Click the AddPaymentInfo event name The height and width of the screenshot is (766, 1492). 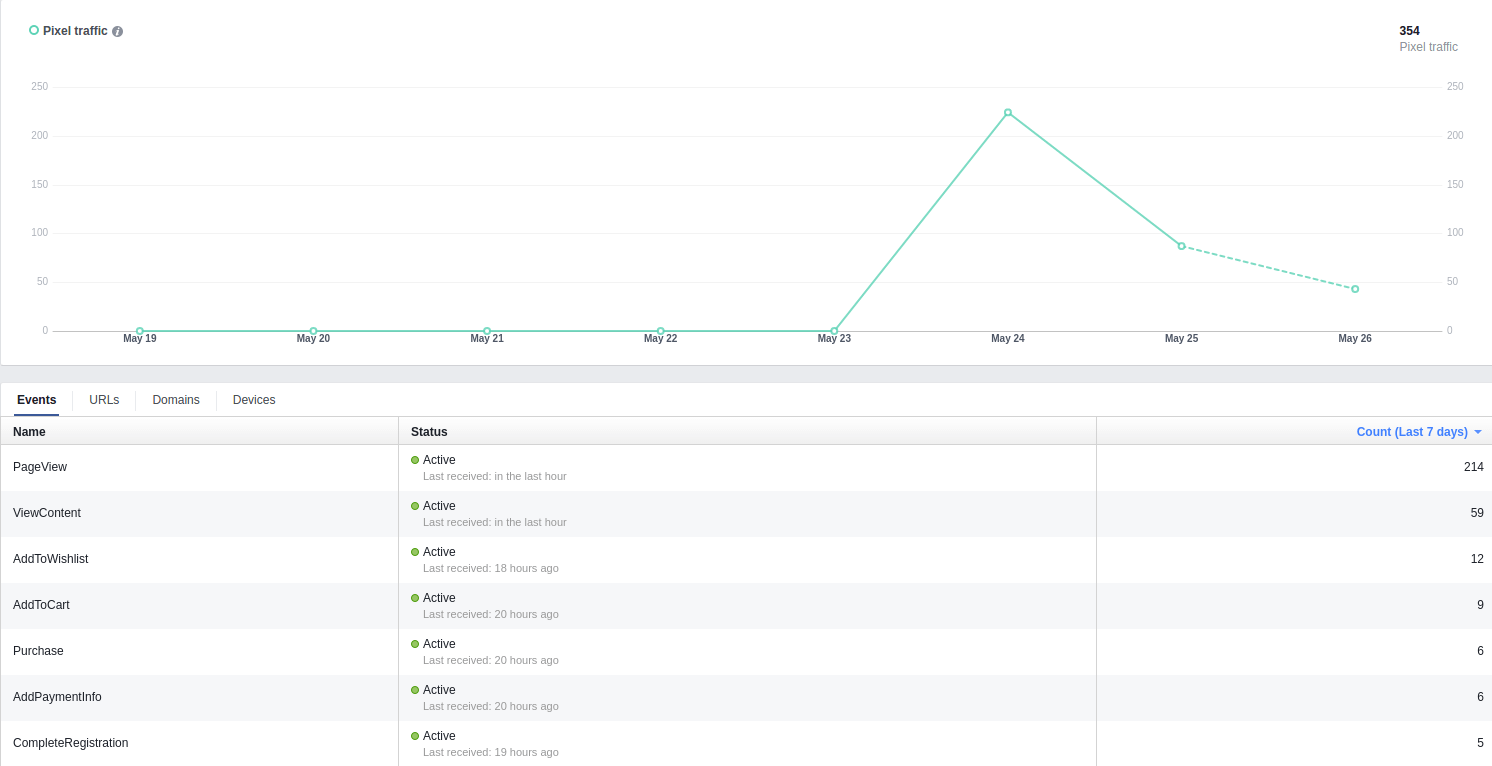pyautogui.click(x=57, y=697)
